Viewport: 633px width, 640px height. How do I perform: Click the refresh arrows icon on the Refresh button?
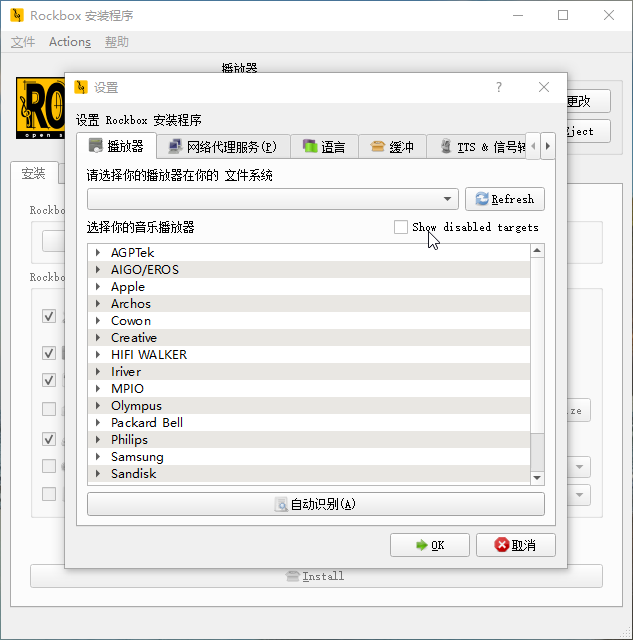482,199
